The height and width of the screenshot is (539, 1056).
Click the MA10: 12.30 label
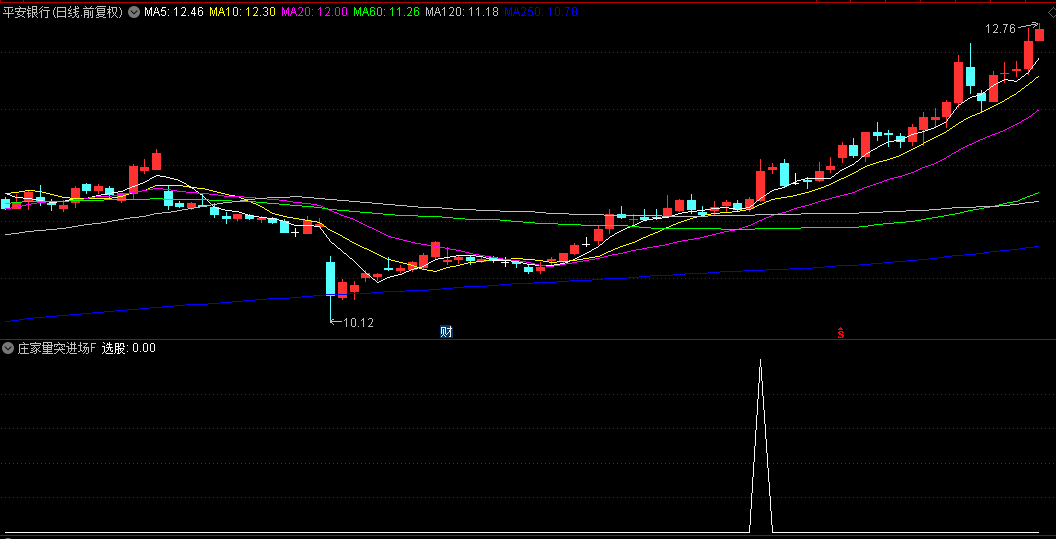(242, 11)
